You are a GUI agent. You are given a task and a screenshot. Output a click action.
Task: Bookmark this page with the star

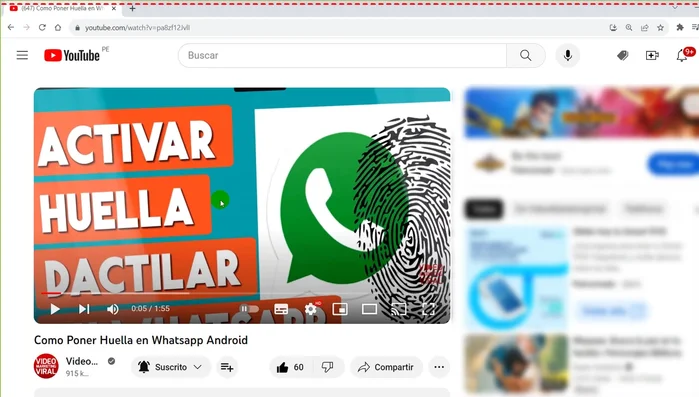[x=660, y=28]
